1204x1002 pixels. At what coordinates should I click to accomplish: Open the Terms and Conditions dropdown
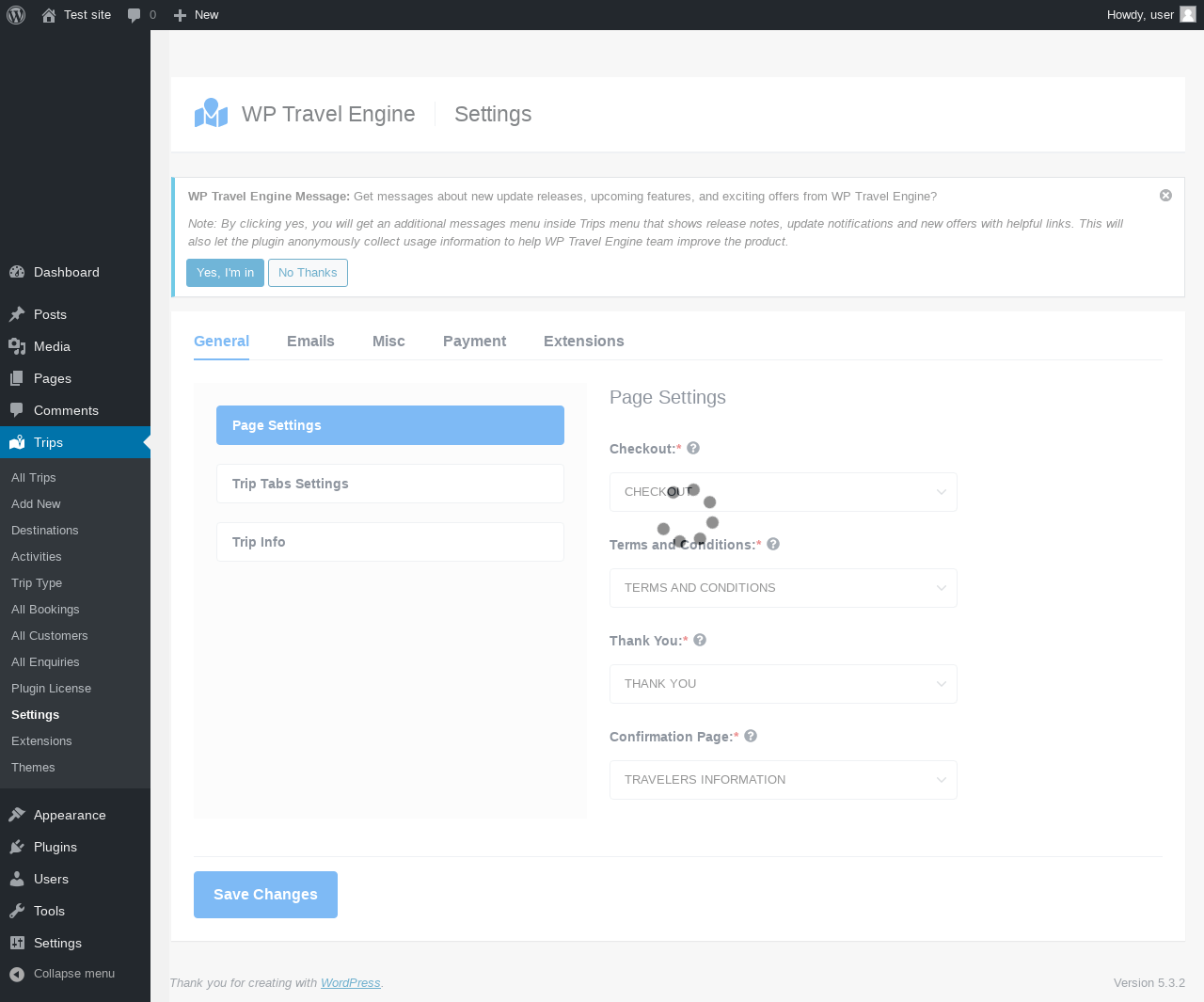pyautogui.click(x=784, y=588)
